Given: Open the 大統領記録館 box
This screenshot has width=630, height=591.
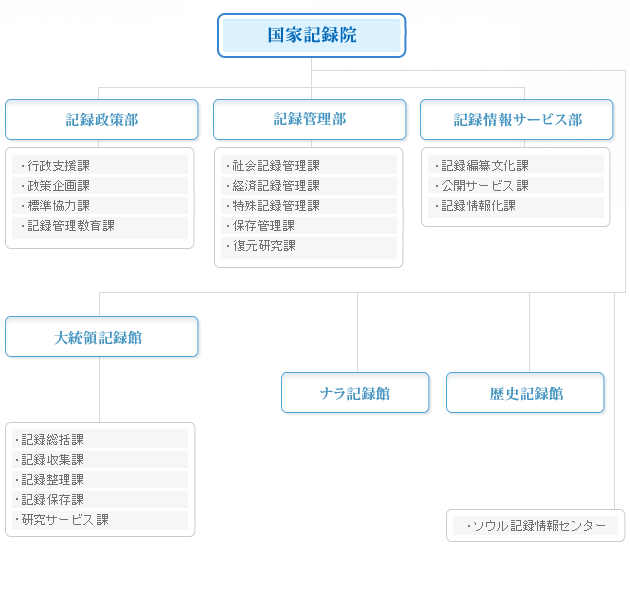Looking at the screenshot, I should 101,337.
